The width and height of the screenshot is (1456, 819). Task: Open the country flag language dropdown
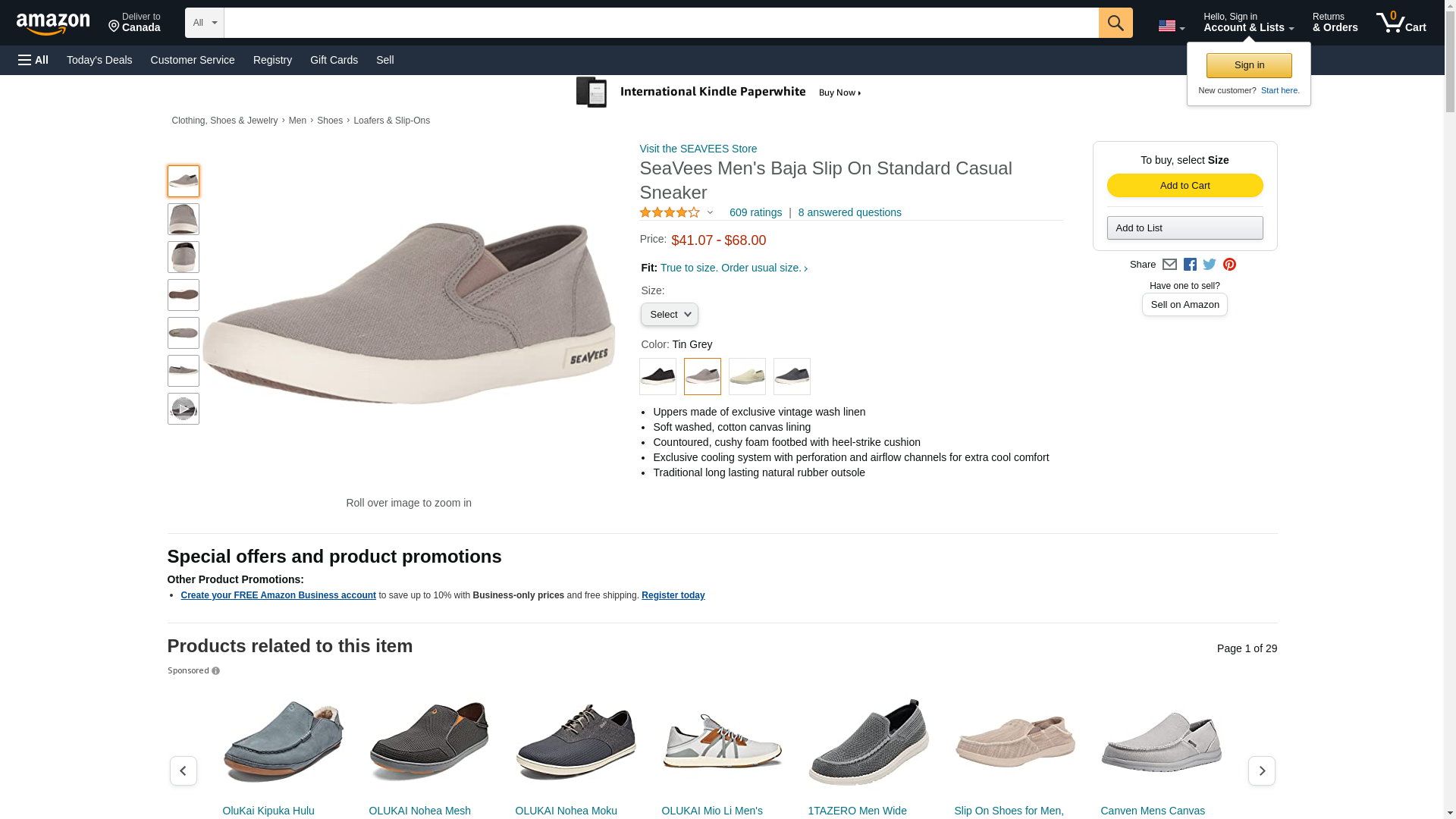(x=1171, y=27)
